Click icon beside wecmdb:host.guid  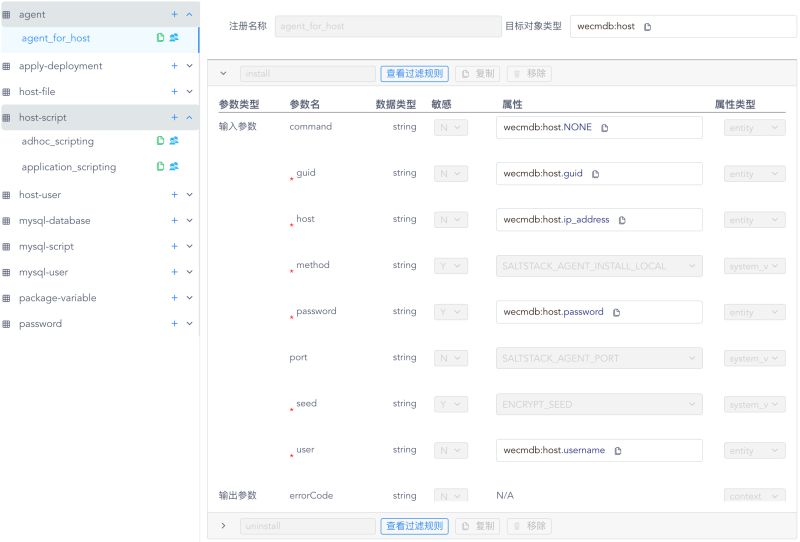click(x=595, y=174)
